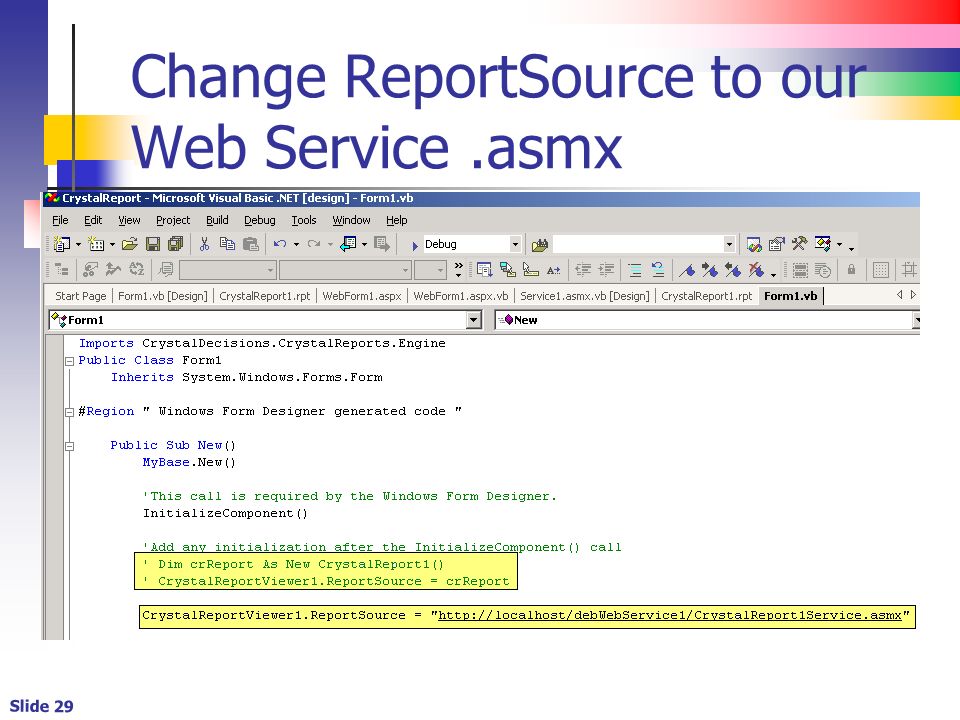The height and width of the screenshot is (720, 960).
Task: Open the Help menu
Action: click(x=397, y=220)
